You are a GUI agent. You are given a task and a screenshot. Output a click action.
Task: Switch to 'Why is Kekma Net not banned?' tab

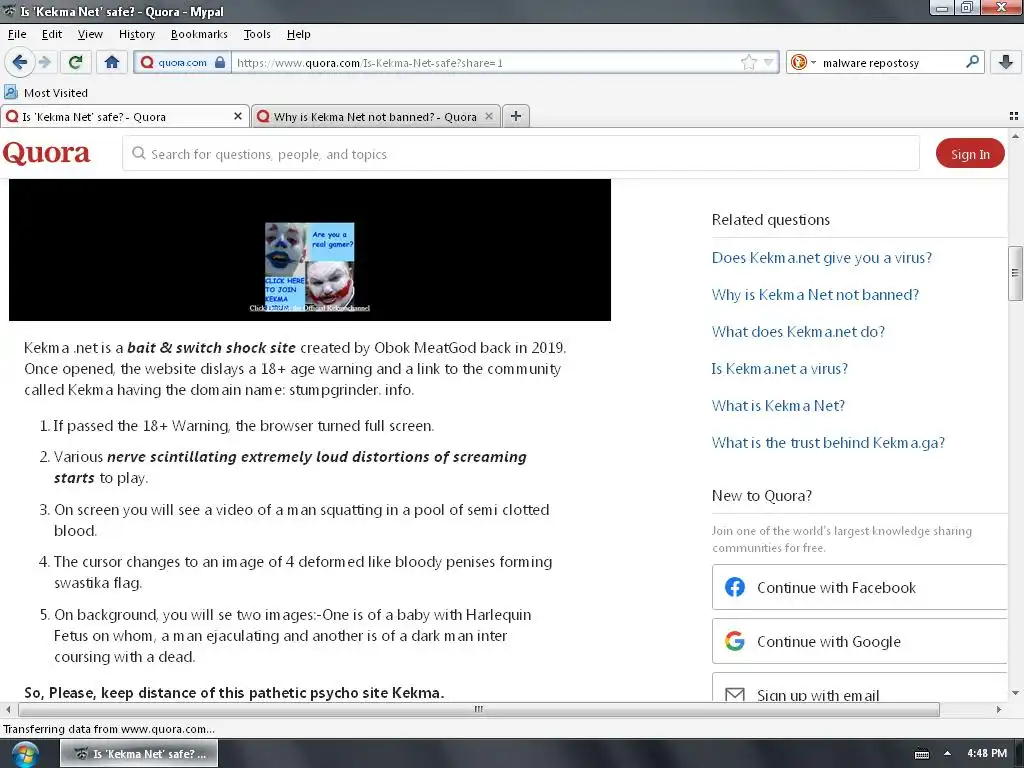(x=376, y=117)
